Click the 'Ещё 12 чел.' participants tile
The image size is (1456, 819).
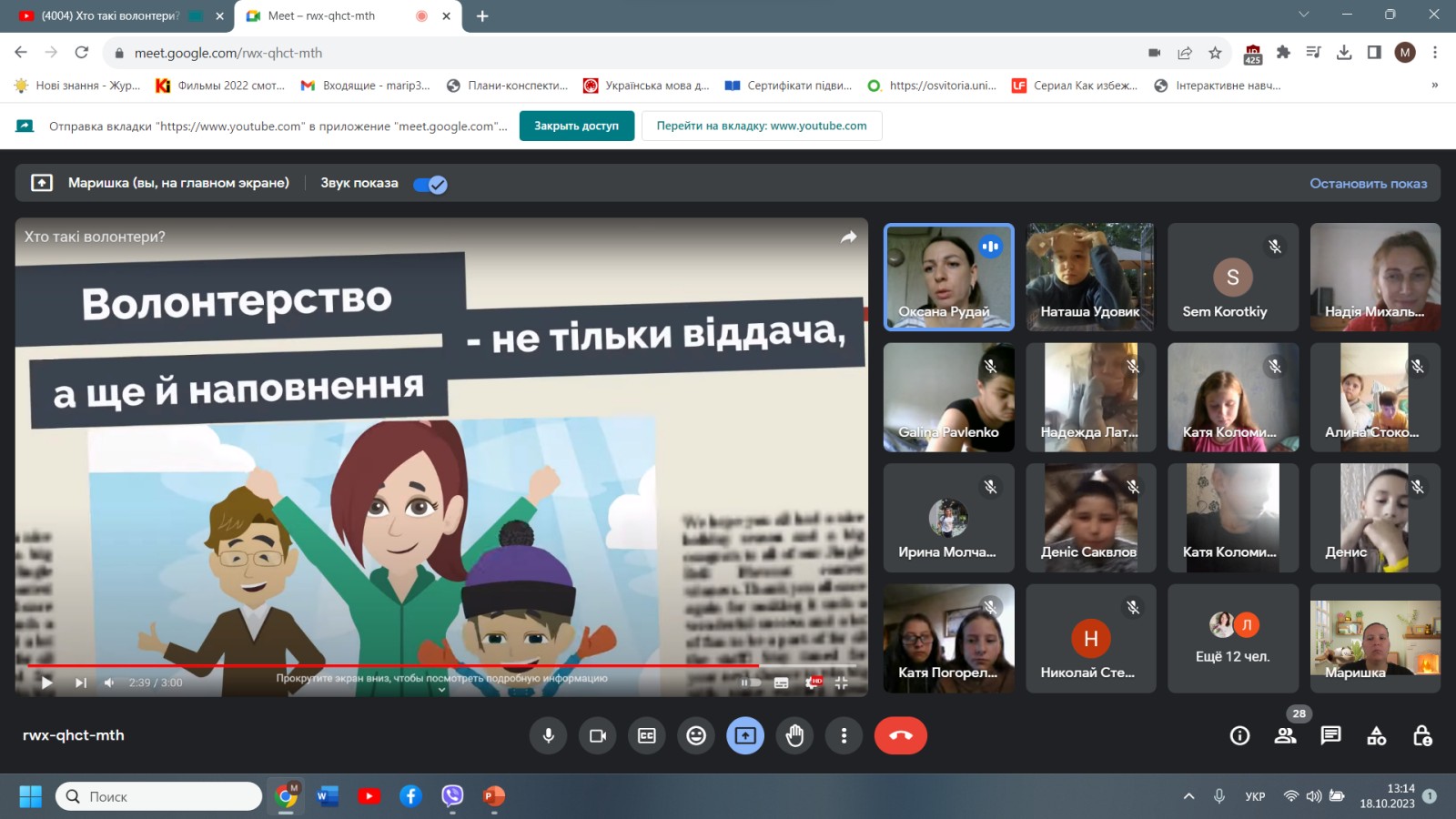1233,639
